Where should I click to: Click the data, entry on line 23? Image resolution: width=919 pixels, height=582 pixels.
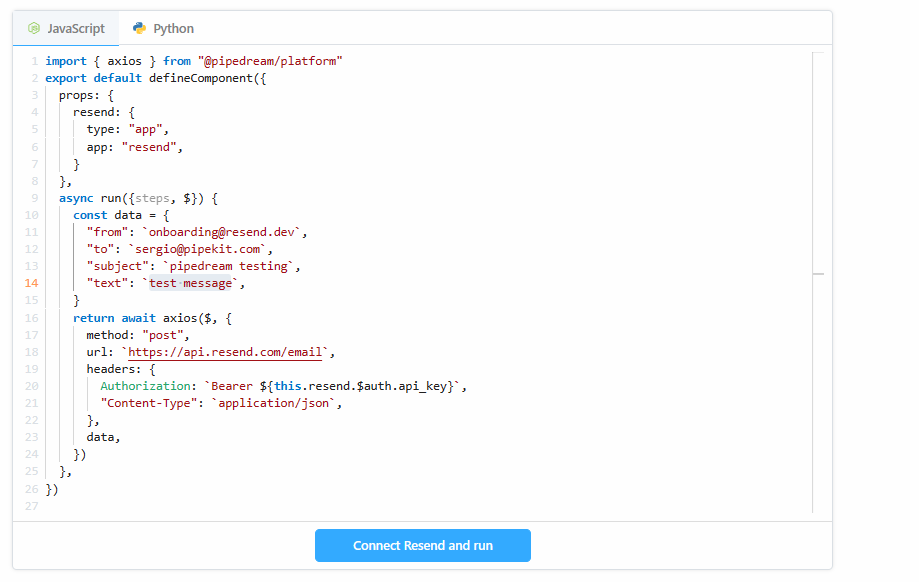pyautogui.click(x=103, y=437)
